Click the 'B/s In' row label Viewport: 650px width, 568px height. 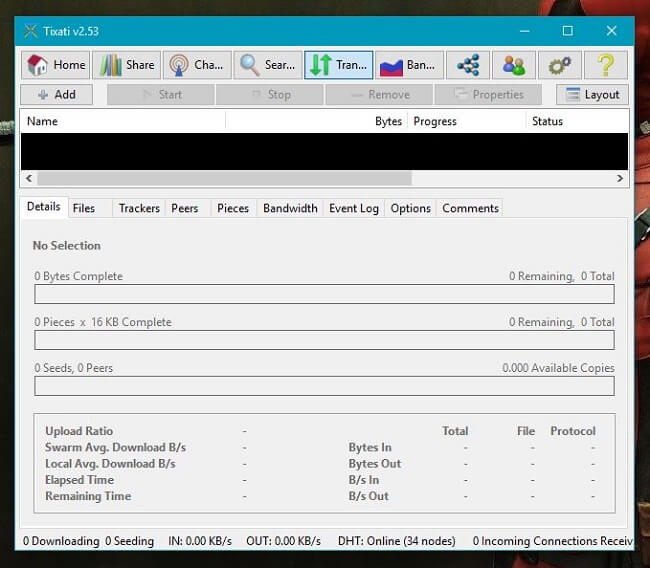(364, 480)
